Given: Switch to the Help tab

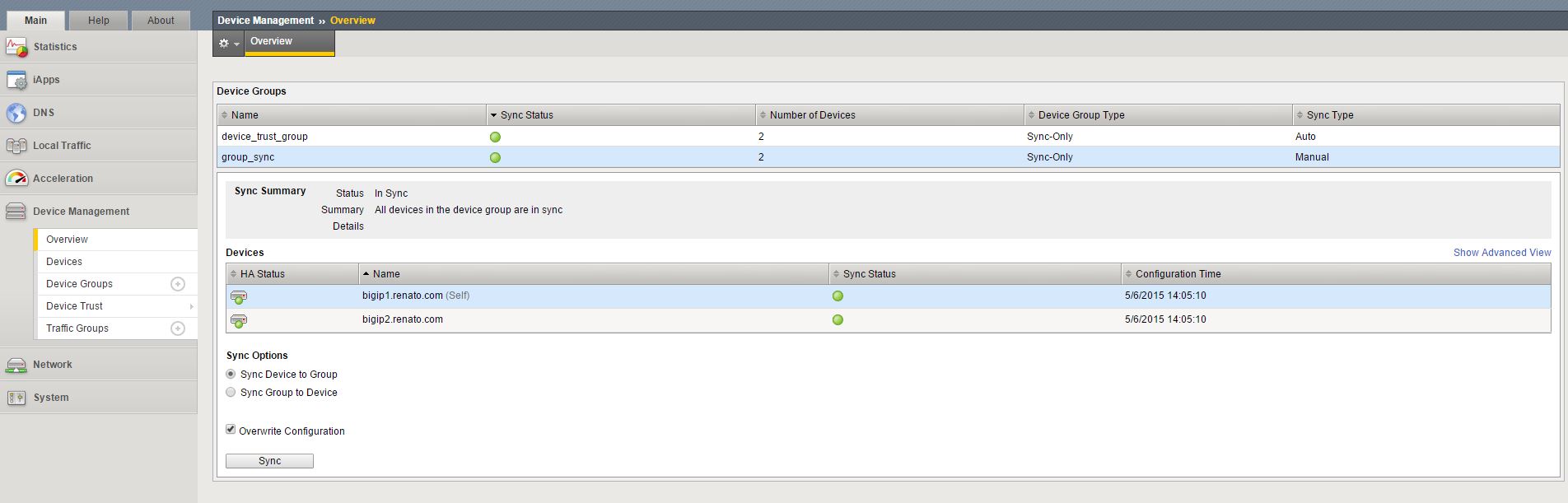Looking at the screenshot, I should click(x=98, y=21).
